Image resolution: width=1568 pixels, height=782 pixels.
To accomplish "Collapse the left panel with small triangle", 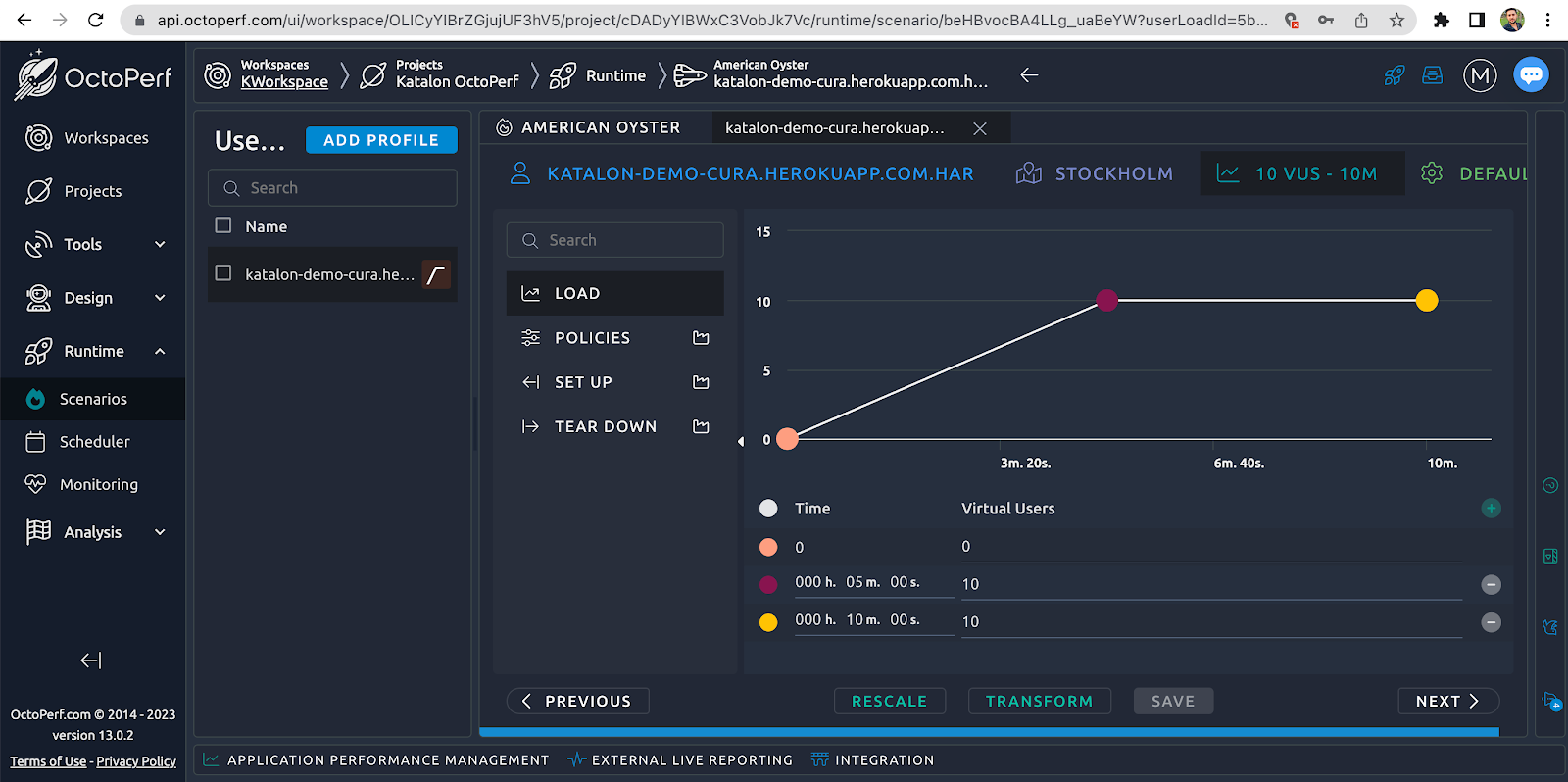I will point(741,442).
